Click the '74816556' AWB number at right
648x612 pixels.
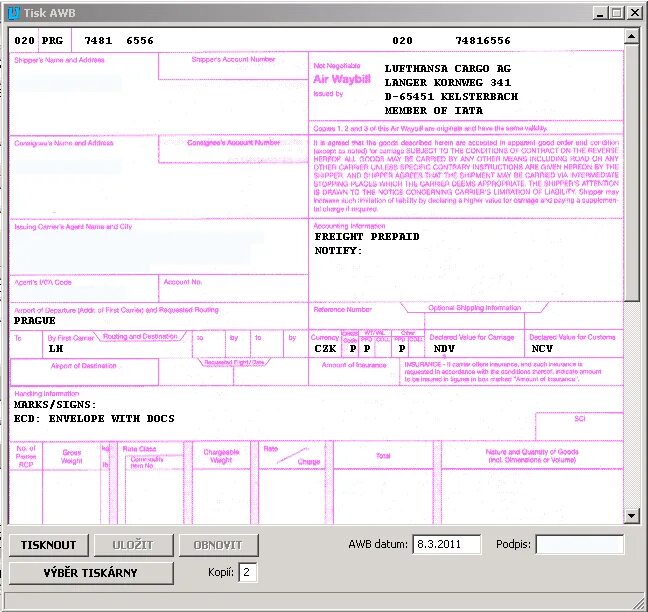tap(483, 40)
